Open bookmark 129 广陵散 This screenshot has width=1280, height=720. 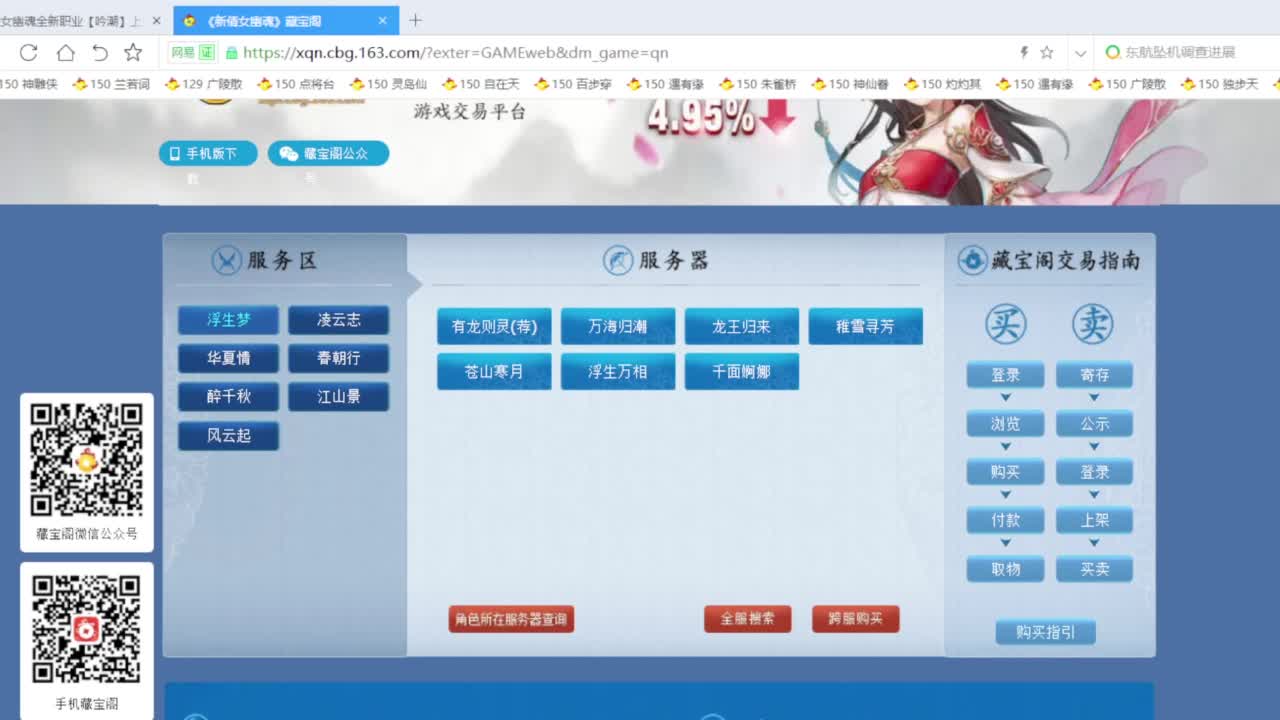coord(203,84)
